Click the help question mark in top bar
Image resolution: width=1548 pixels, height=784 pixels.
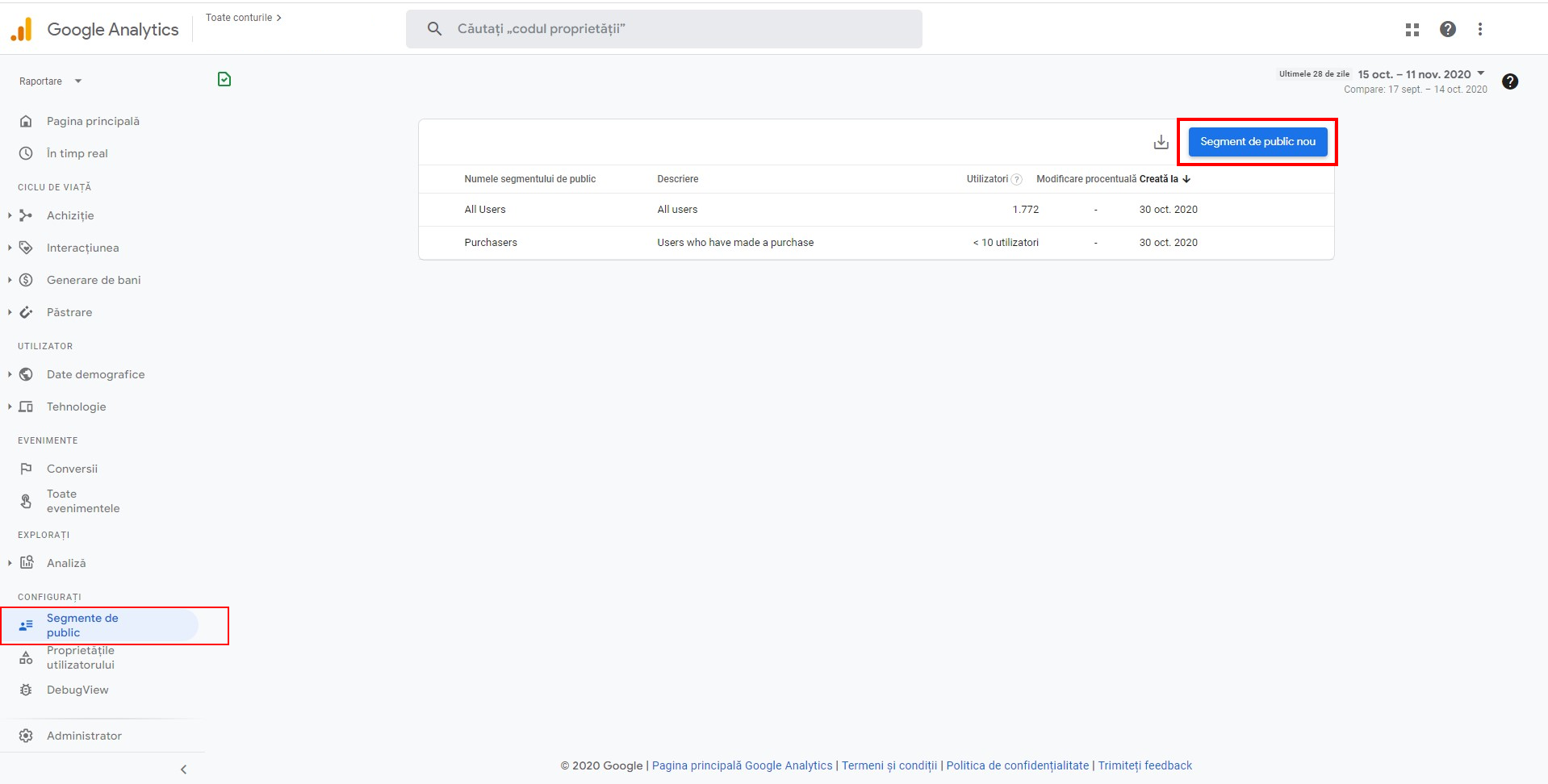point(1447,30)
